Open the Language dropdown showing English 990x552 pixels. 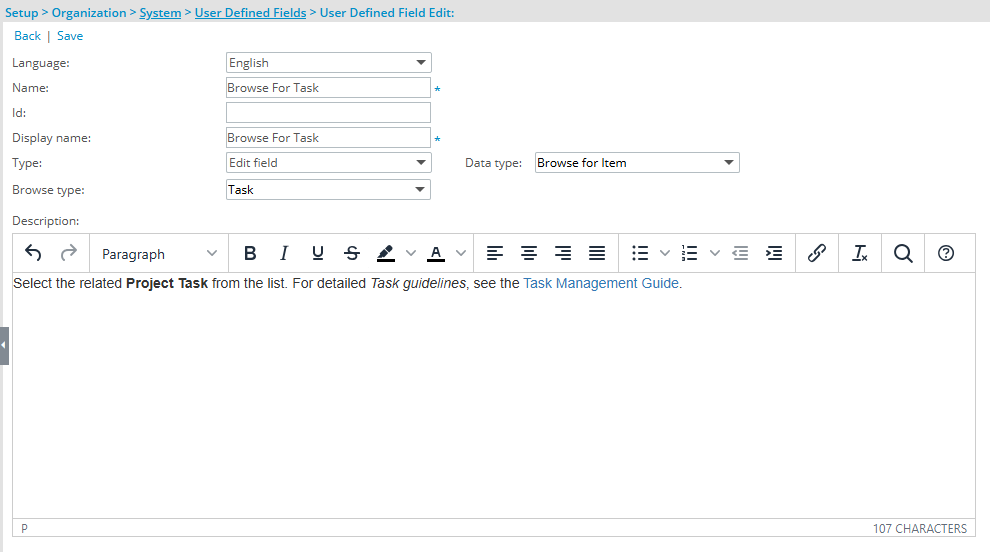click(x=328, y=63)
